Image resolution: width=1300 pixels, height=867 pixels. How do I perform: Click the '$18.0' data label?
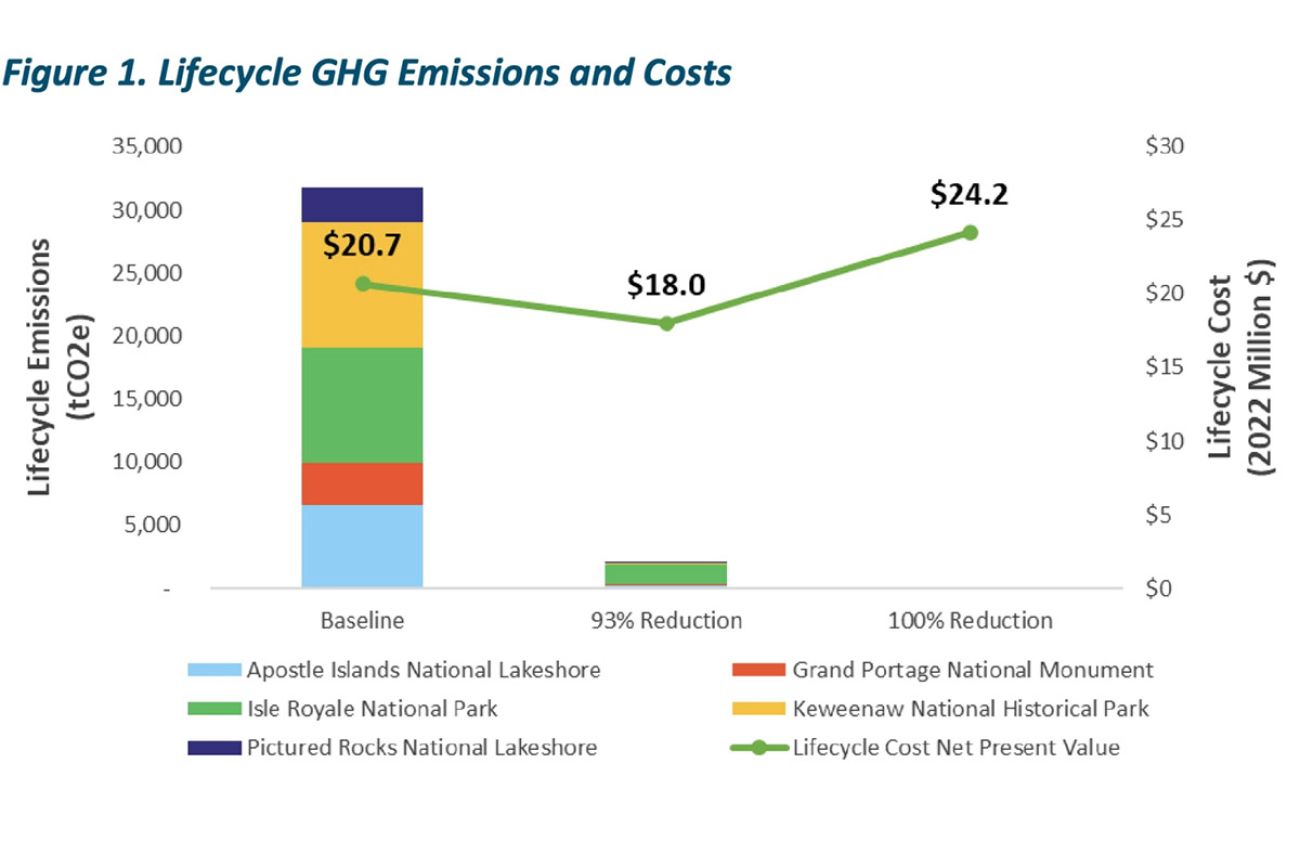coord(666,285)
